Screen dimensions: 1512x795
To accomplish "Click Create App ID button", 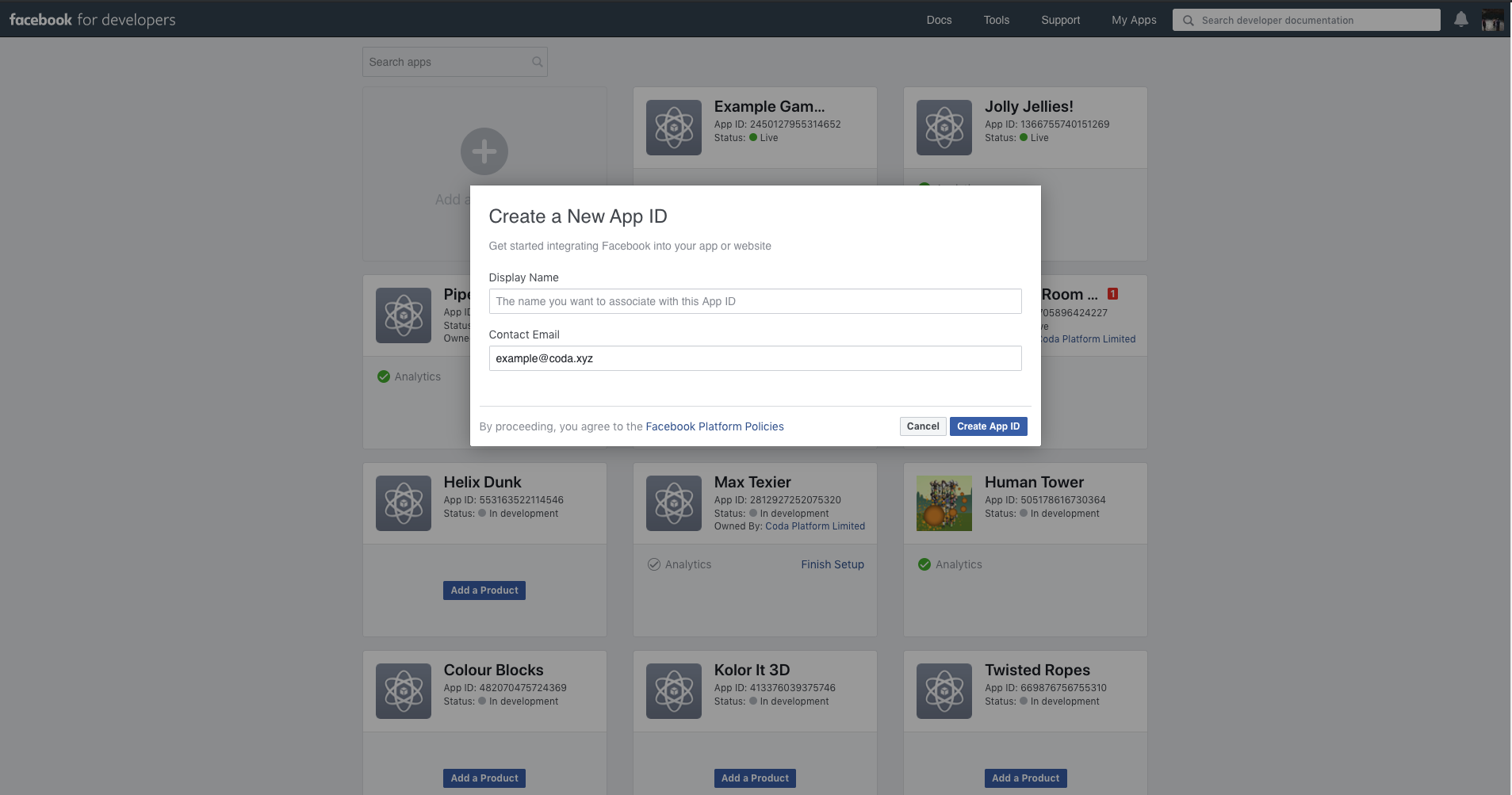I will 988,426.
